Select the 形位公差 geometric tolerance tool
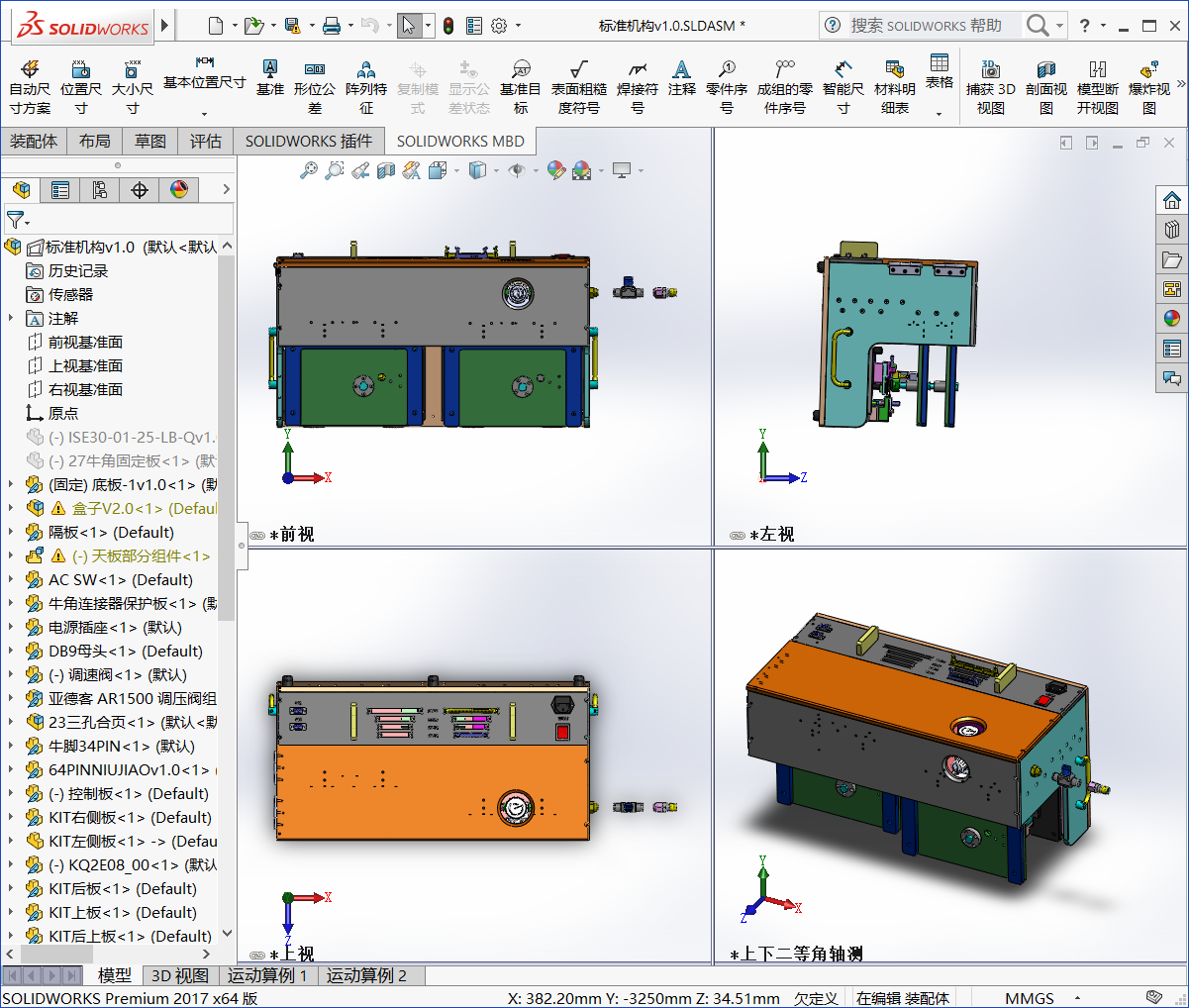The height and width of the screenshot is (1008, 1189). point(314,87)
